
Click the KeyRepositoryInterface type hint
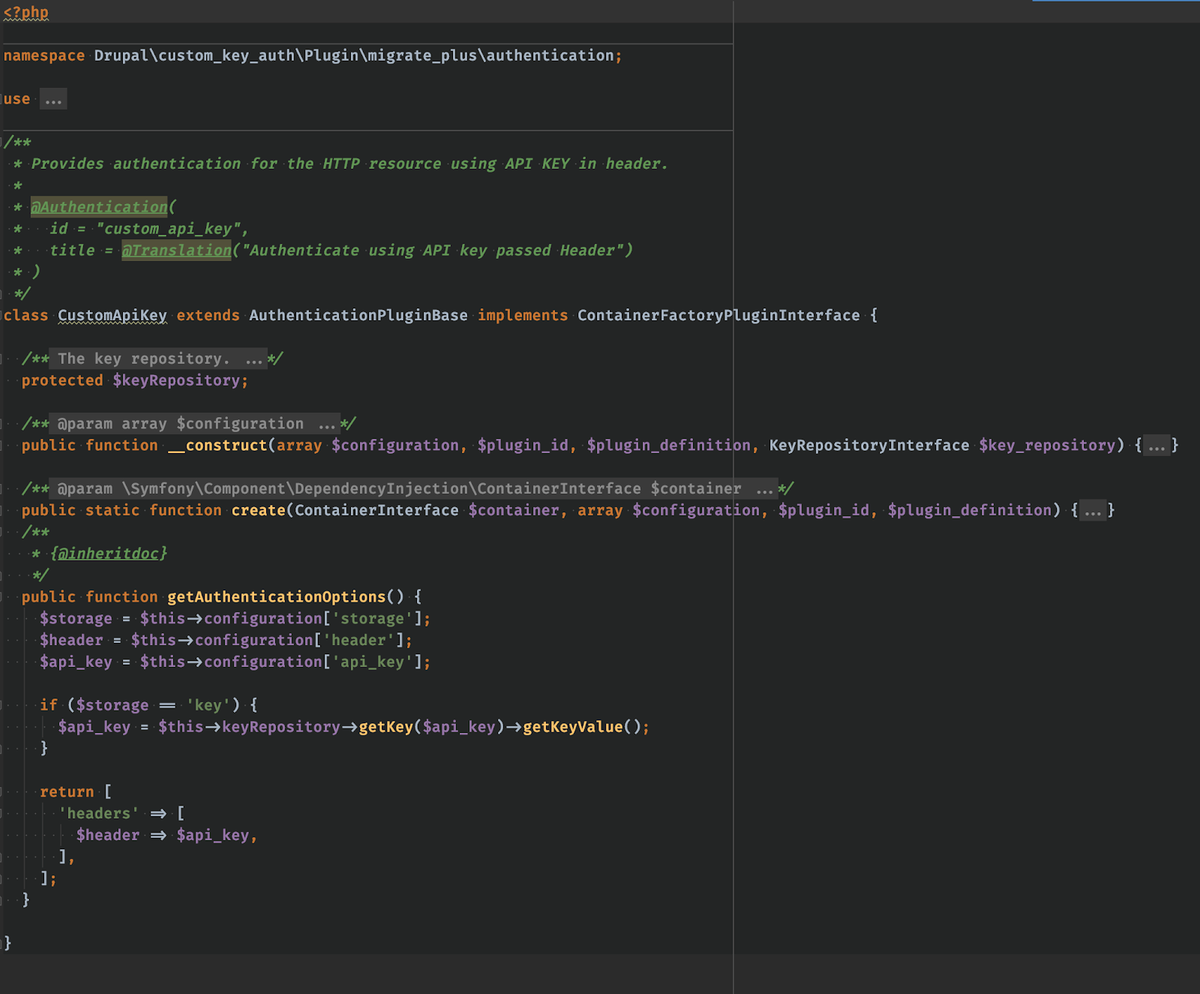(869, 445)
